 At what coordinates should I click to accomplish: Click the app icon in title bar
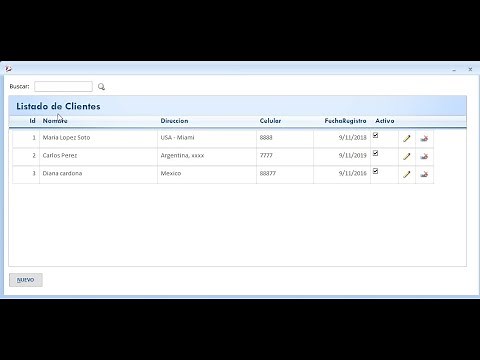9,69
